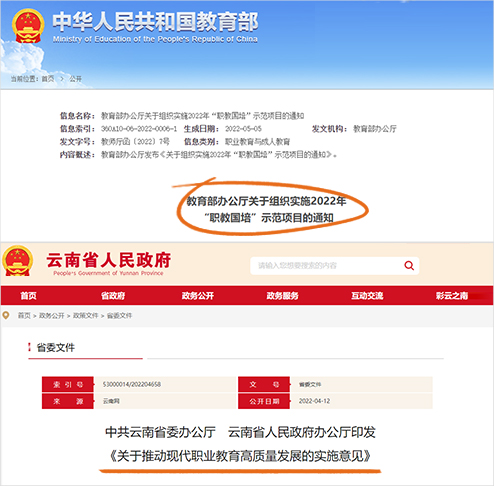Open the 省政府 navigation tab
The image size is (494, 486).
[x=113, y=296]
